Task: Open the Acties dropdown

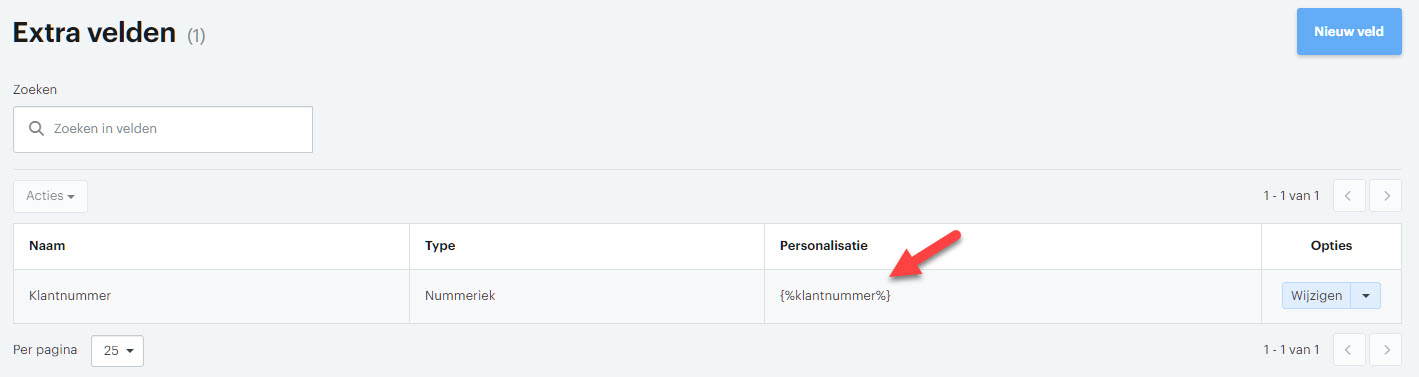Action: (50, 196)
